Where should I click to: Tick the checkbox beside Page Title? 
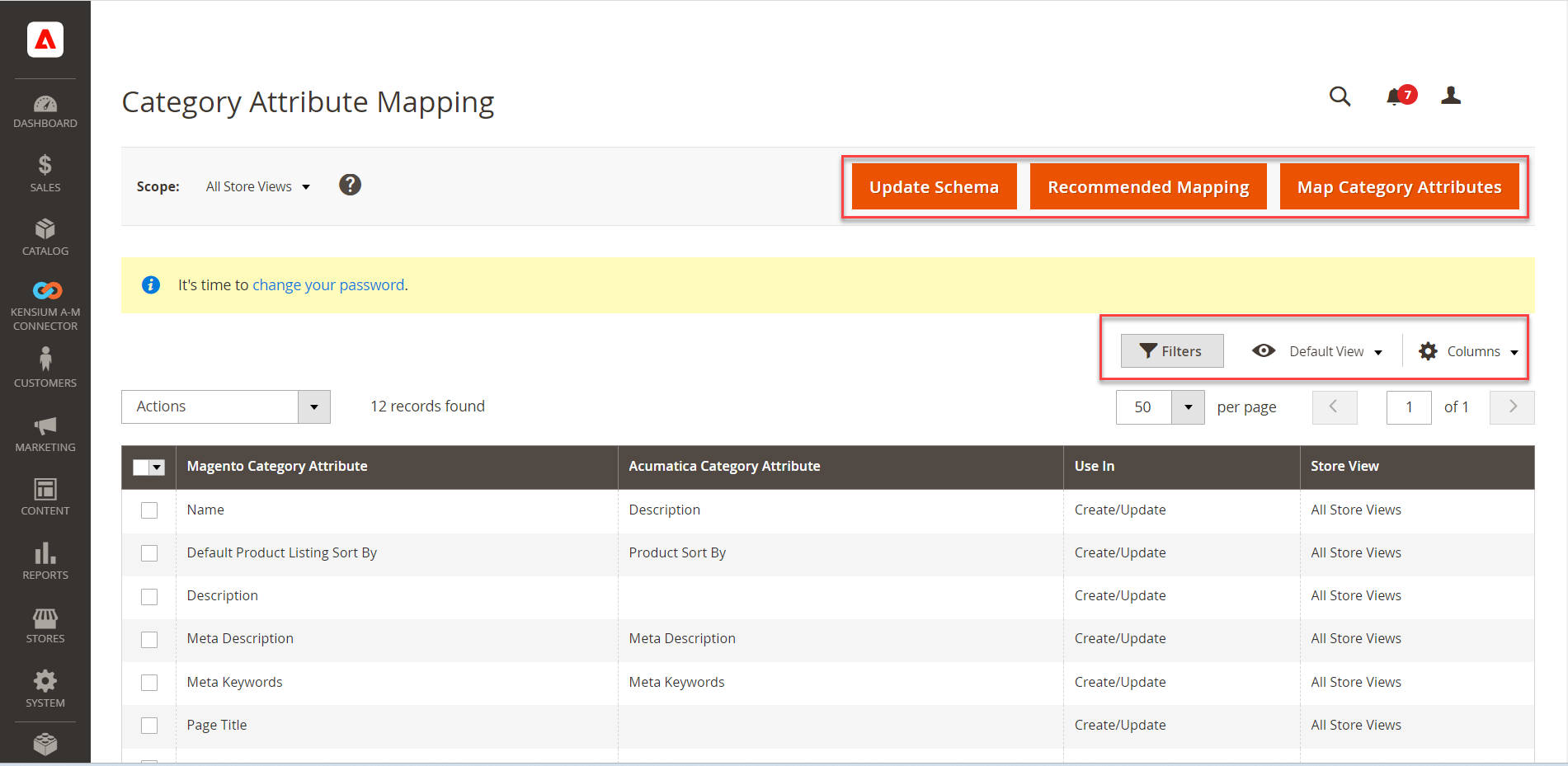point(149,726)
